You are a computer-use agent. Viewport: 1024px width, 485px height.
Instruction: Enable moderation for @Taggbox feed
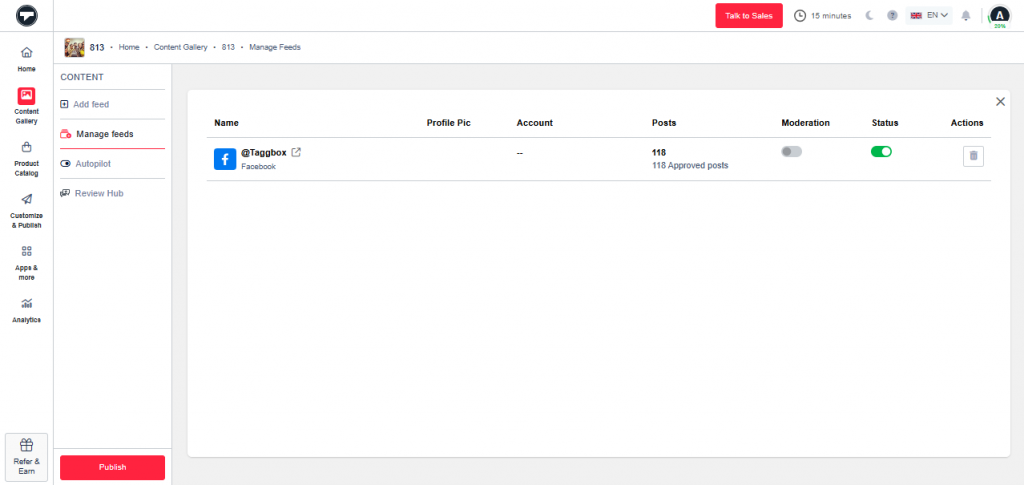(x=792, y=151)
